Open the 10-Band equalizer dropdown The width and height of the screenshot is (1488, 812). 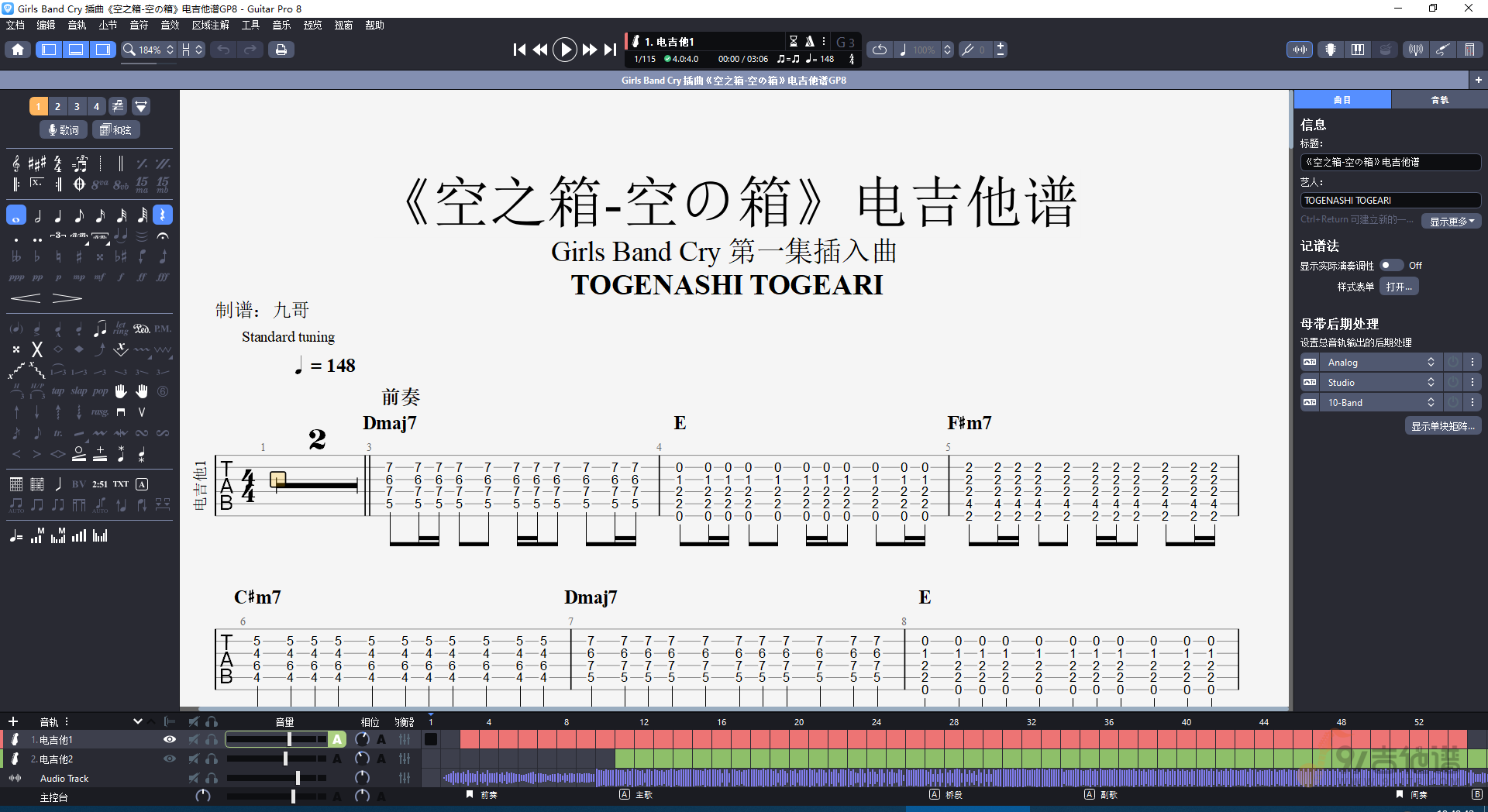[x=1381, y=403]
